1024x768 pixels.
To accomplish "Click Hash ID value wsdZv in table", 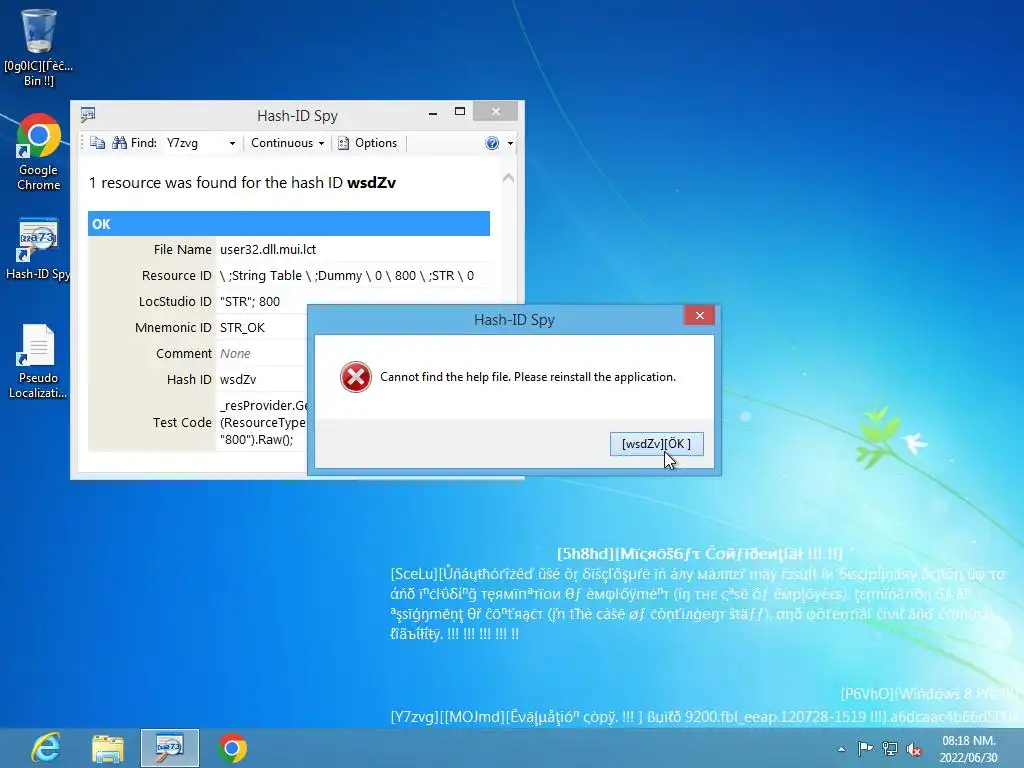I will (x=238, y=379).
